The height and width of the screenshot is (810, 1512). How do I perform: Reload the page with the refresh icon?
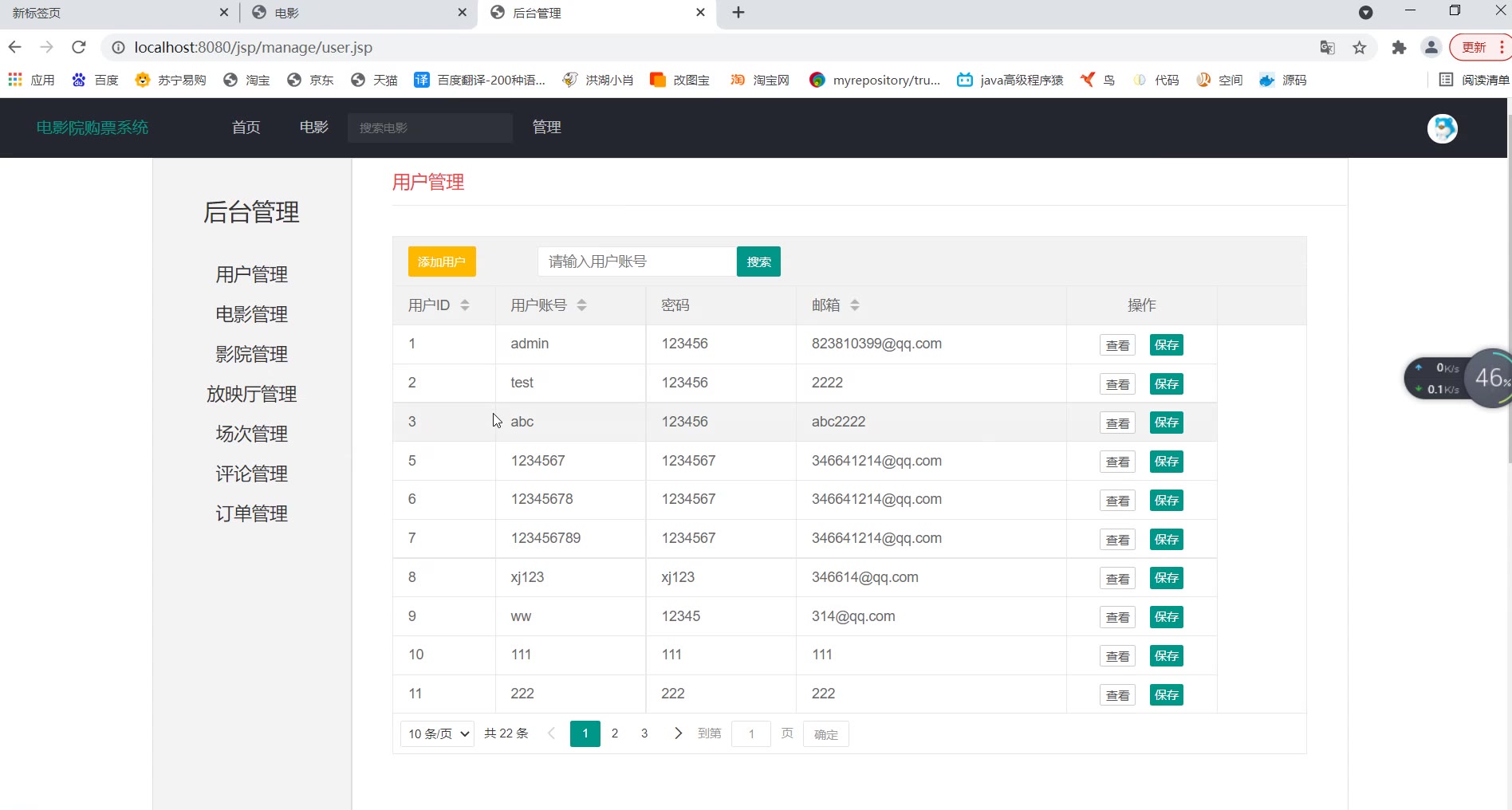(x=78, y=48)
